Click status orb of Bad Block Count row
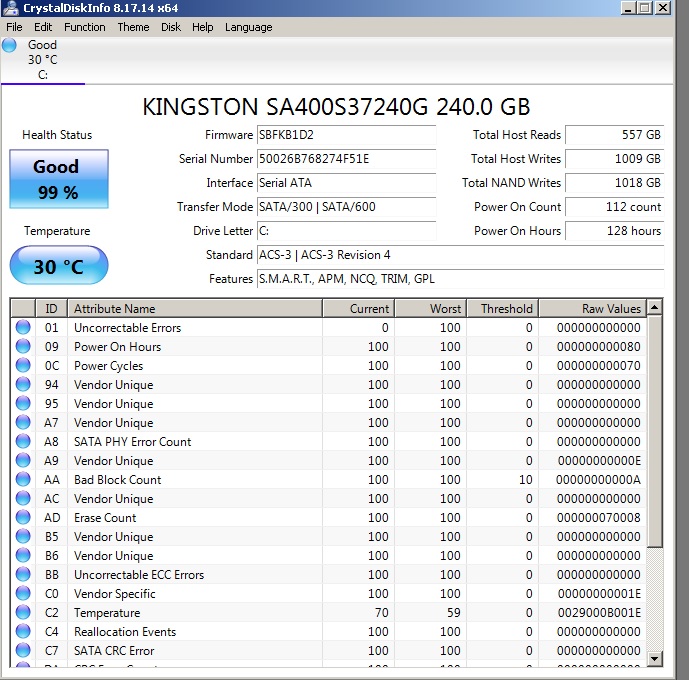This screenshot has width=689, height=680. [23, 479]
